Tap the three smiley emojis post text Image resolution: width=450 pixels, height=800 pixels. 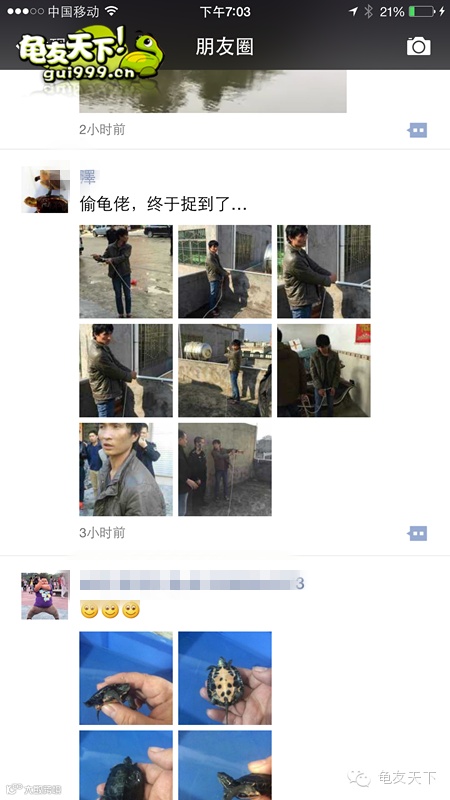pyautogui.click(x=110, y=610)
